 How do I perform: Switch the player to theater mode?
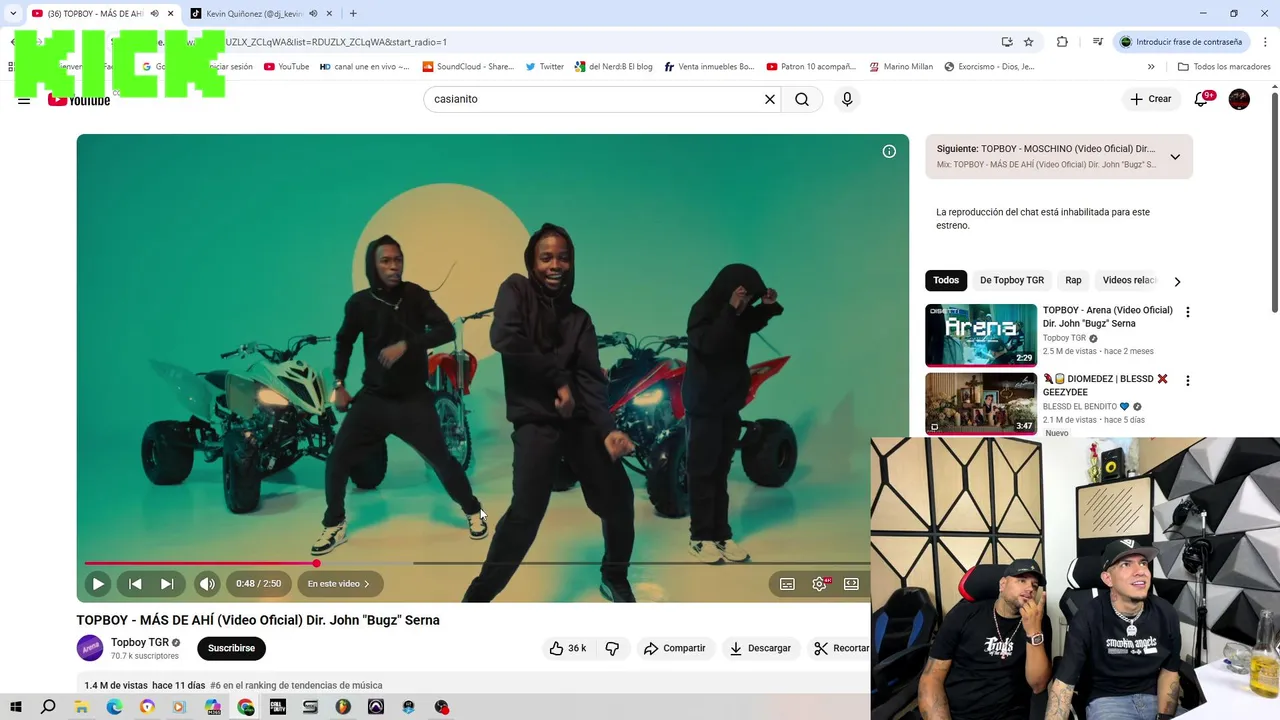tap(851, 584)
